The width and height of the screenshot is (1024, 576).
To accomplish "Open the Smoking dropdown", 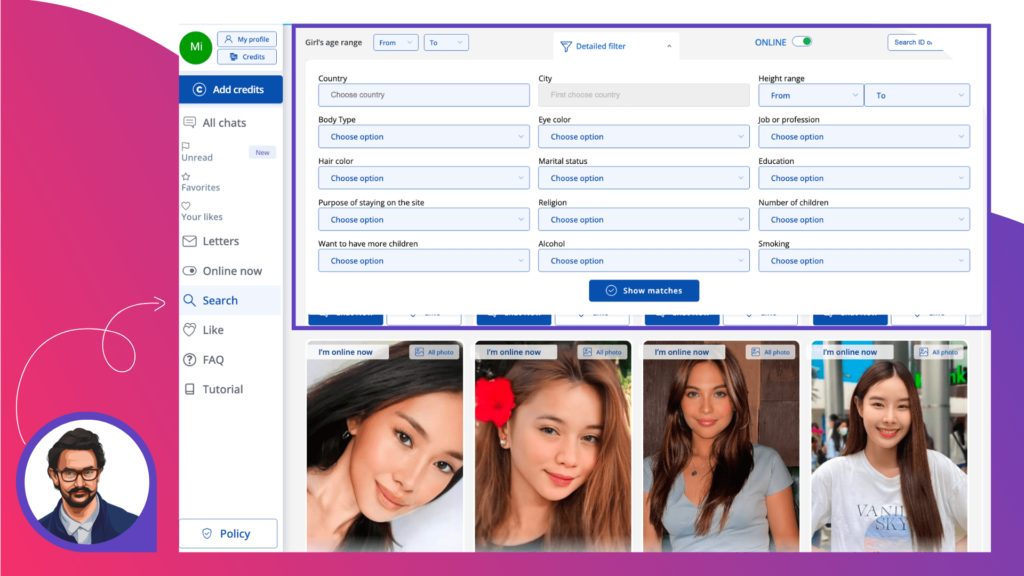I will (x=864, y=261).
